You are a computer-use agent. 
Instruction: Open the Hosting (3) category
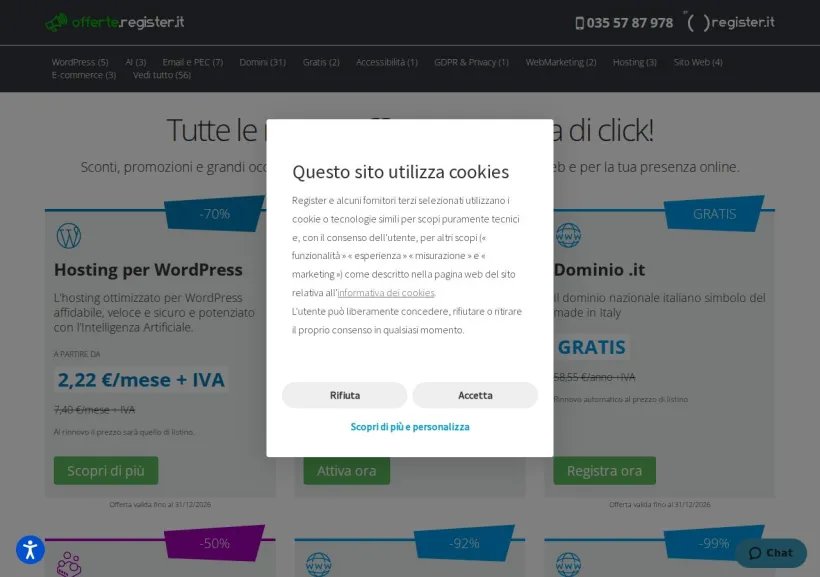point(634,62)
